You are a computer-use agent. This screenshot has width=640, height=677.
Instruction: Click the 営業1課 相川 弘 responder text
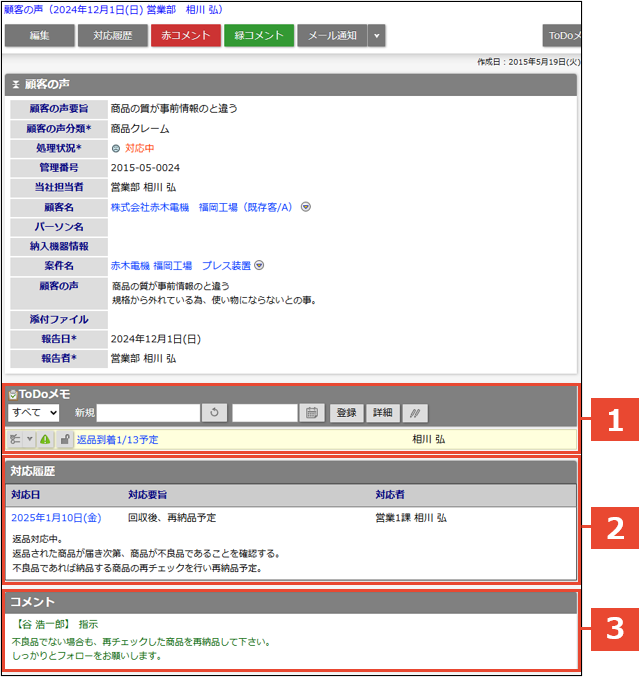(411, 518)
